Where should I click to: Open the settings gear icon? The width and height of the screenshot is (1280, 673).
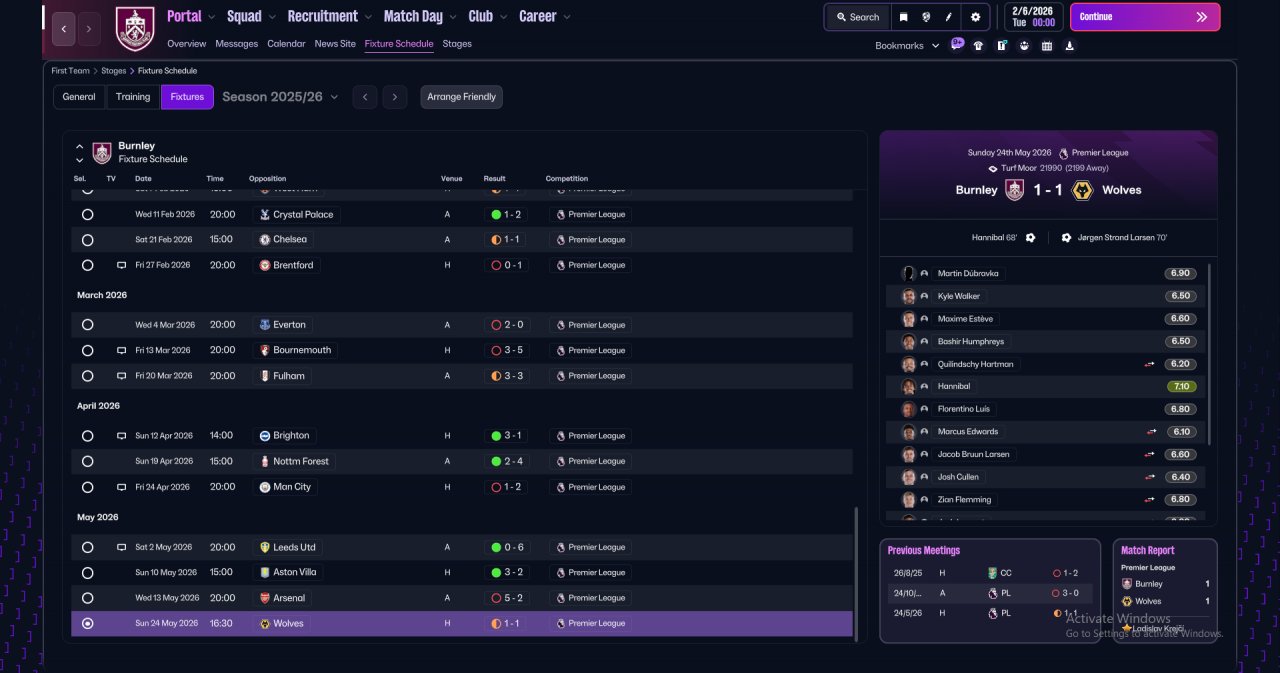[x=975, y=17]
